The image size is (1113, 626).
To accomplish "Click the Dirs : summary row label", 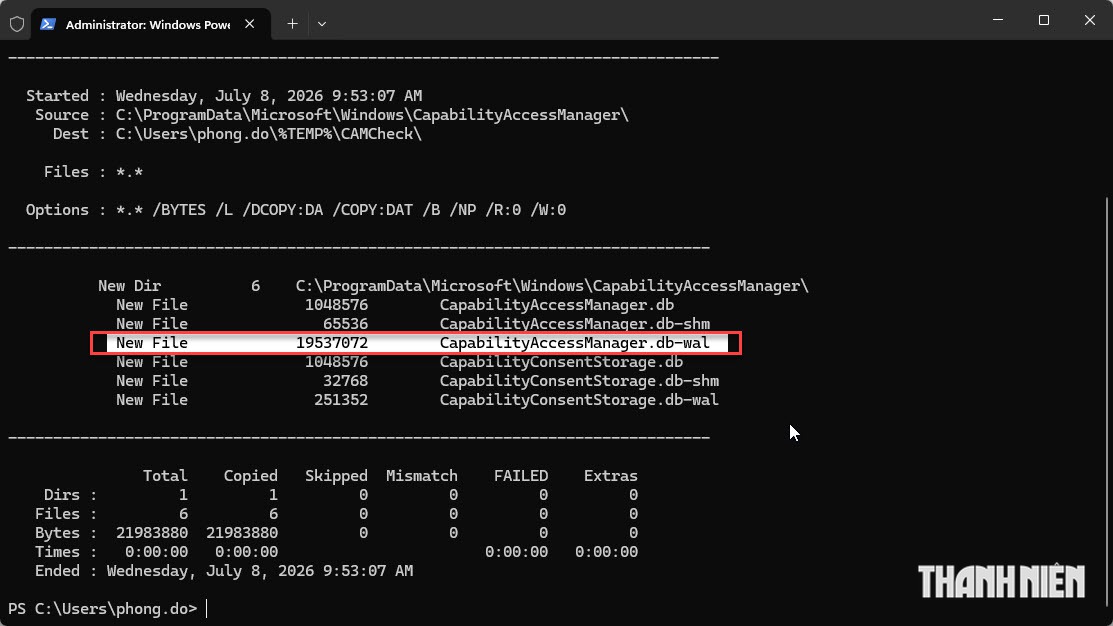I will point(70,495).
